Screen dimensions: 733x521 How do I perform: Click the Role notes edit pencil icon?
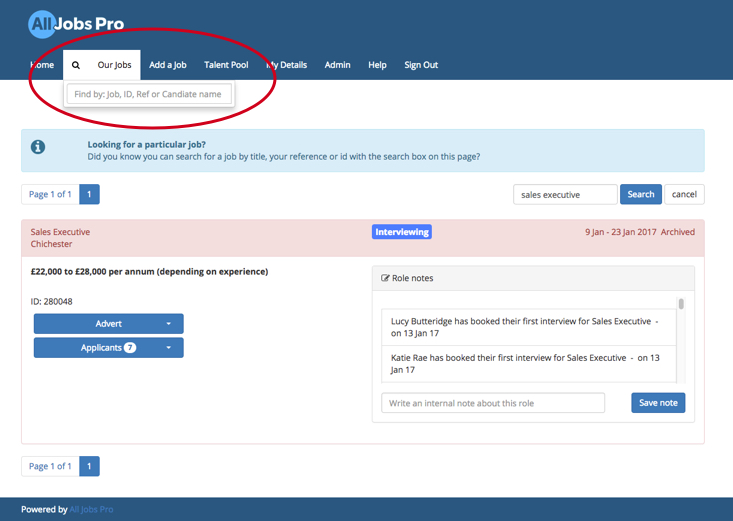(385, 278)
